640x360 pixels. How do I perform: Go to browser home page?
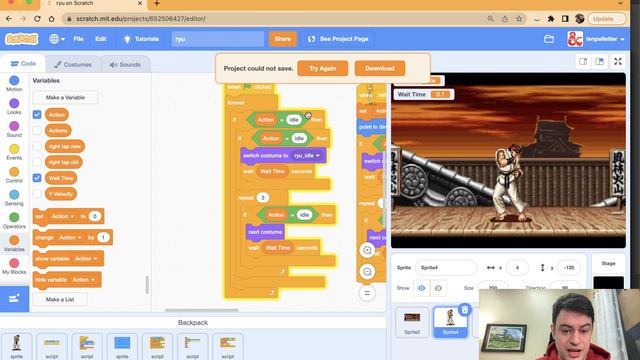[51, 19]
